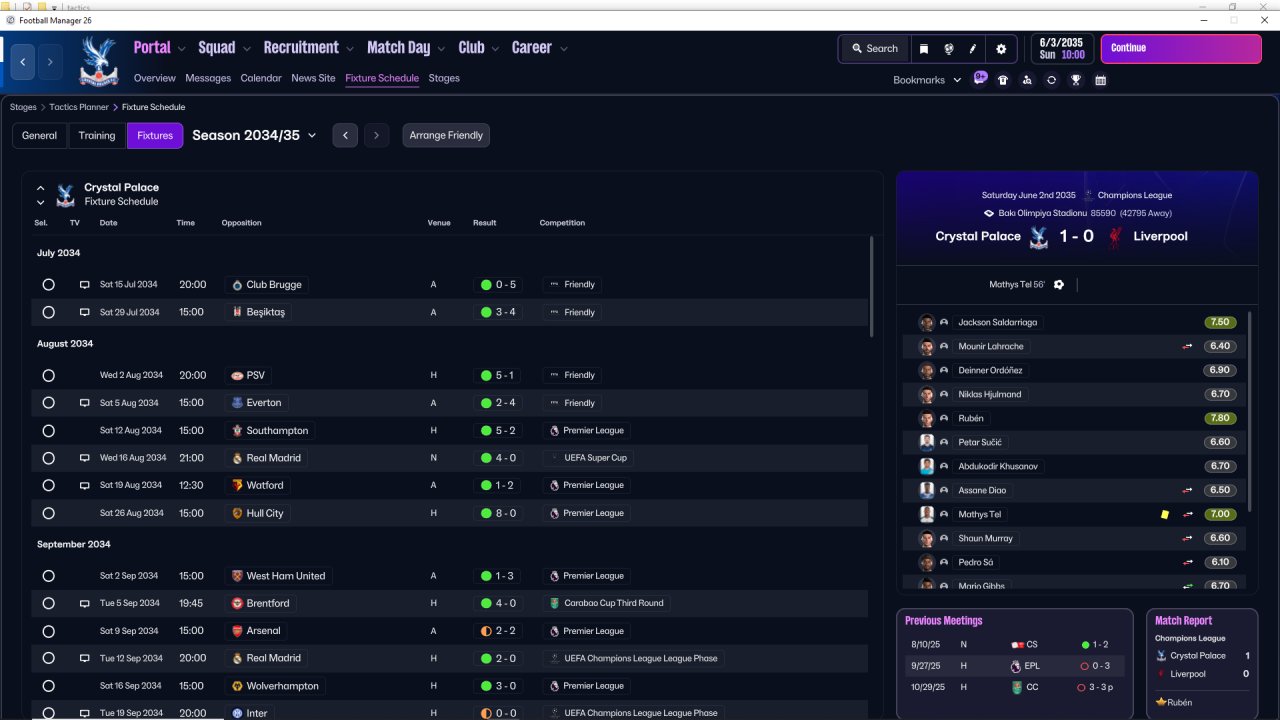
Task: Select the Beşiktaş fixture radio button
Action: (x=48, y=312)
